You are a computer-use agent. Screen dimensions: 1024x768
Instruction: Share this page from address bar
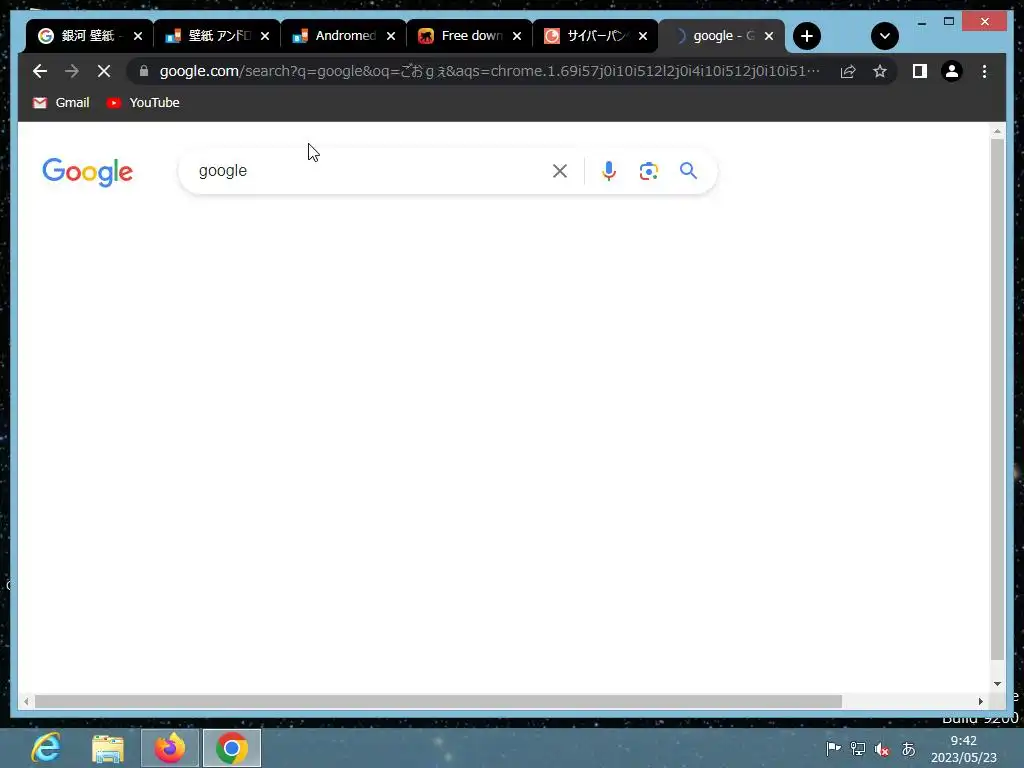click(x=848, y=71)
